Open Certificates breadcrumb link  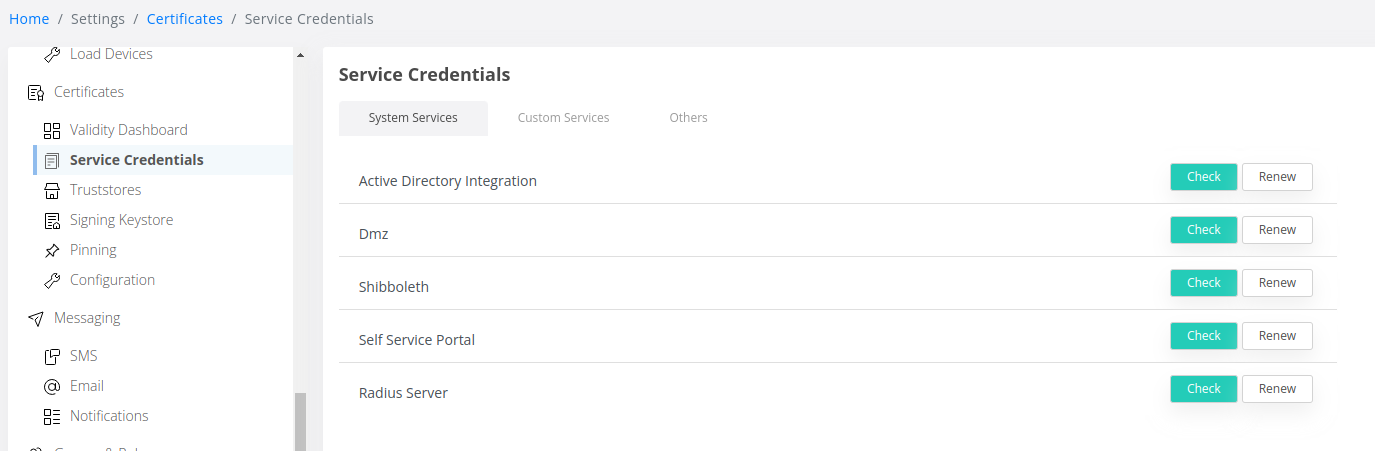point(184,19)
